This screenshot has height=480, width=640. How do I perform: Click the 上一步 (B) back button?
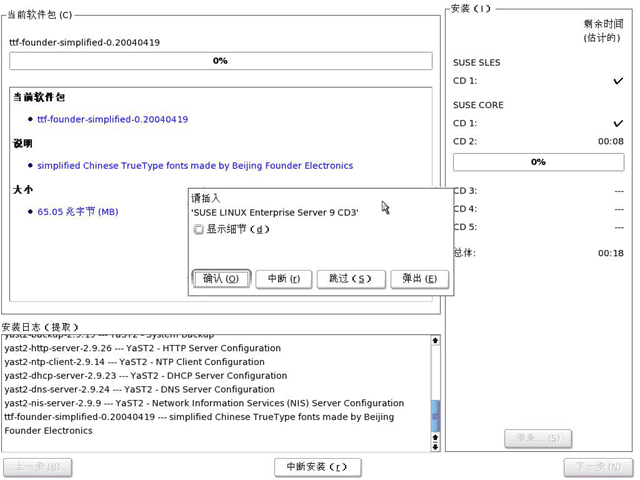pos(38,467)
